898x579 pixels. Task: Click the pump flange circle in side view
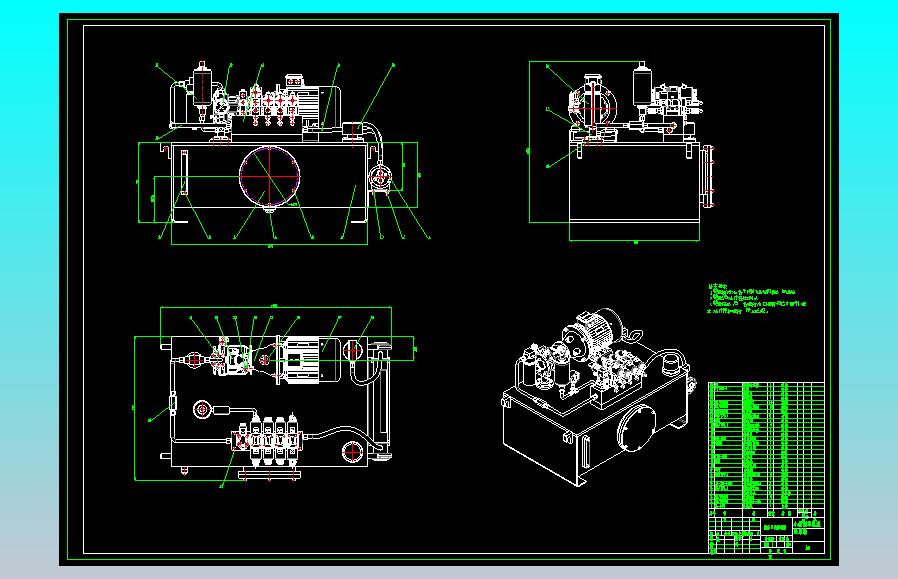(x=594, y=107)
